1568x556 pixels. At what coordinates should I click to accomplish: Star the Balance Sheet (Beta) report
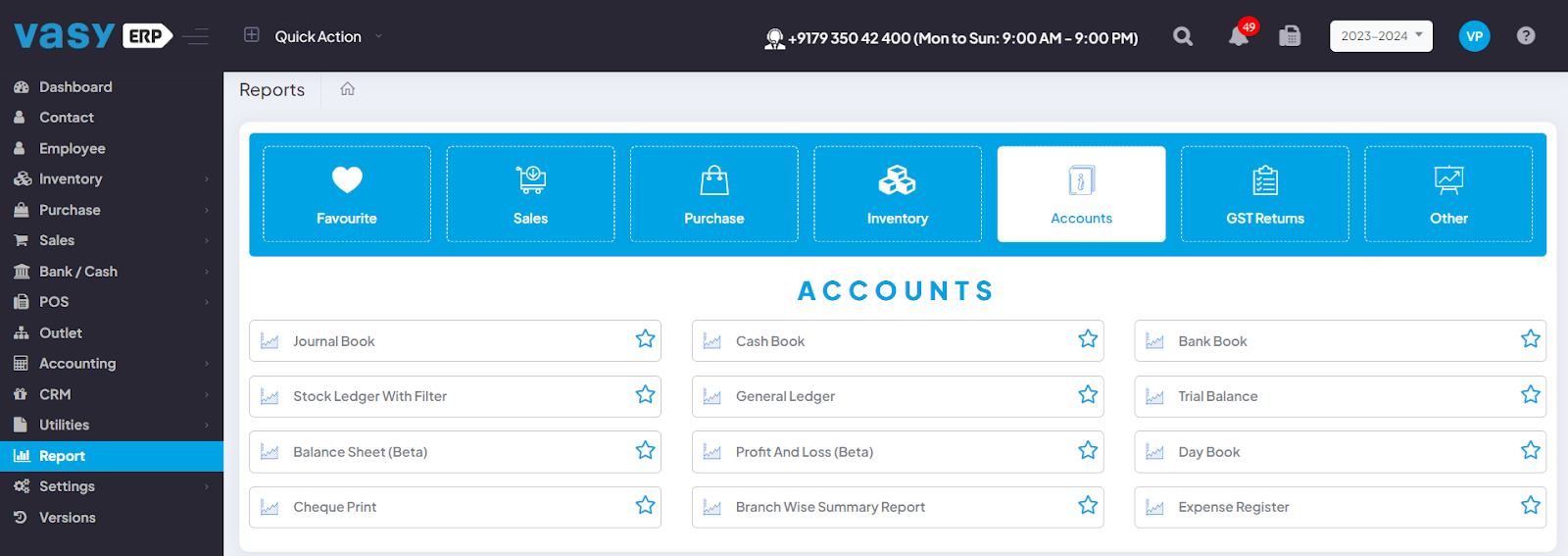(645, 450)
